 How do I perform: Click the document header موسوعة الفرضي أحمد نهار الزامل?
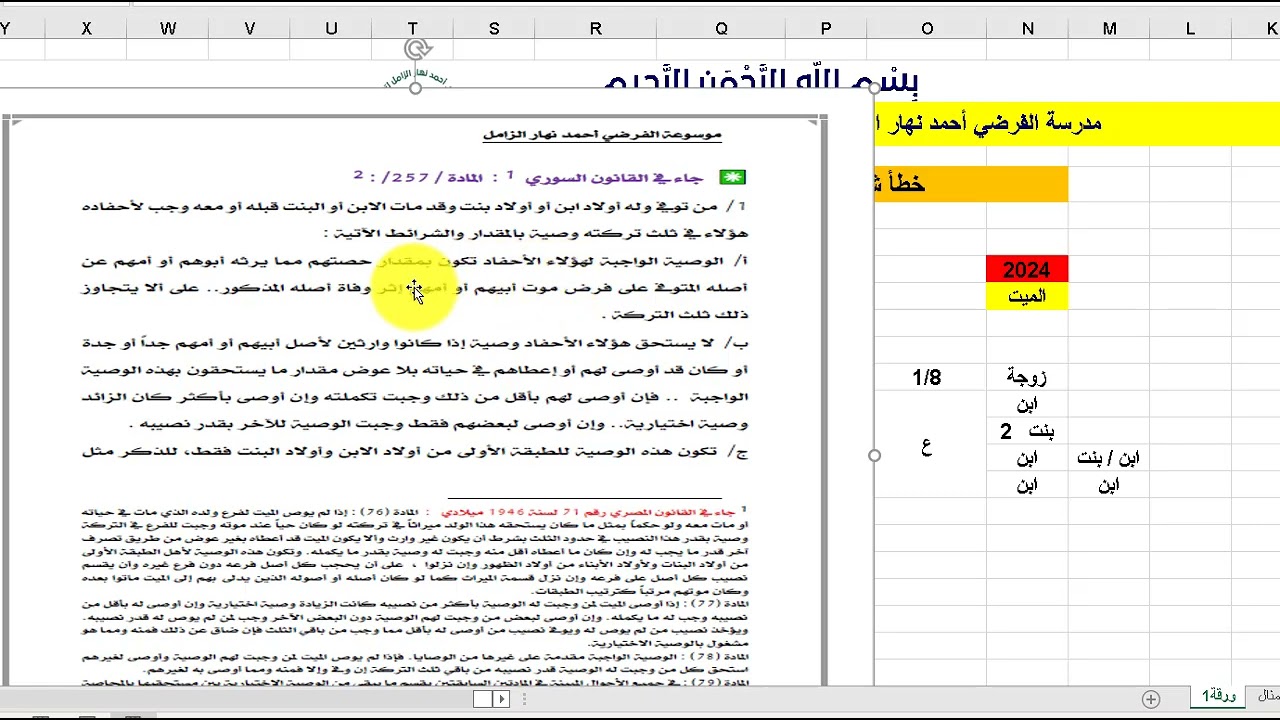(602, 134)
